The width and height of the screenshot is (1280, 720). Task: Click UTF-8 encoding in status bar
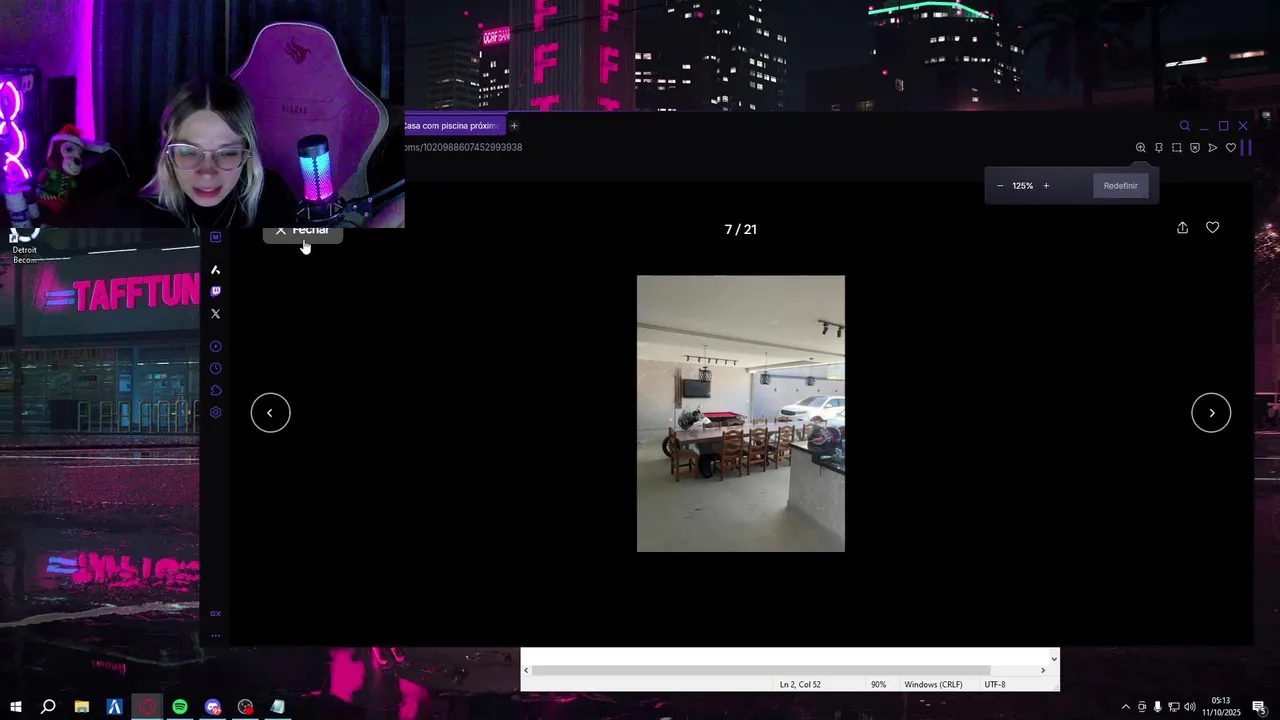coord(995,684)
